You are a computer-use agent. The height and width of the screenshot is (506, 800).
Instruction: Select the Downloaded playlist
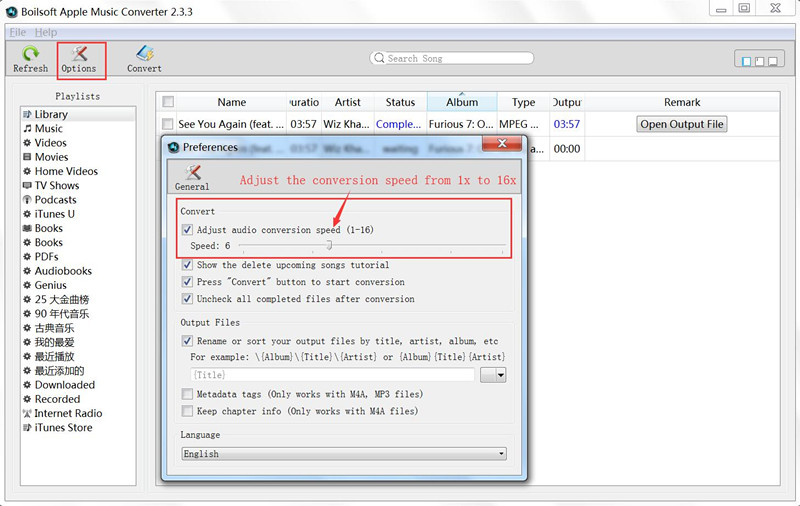coord(64,385)
